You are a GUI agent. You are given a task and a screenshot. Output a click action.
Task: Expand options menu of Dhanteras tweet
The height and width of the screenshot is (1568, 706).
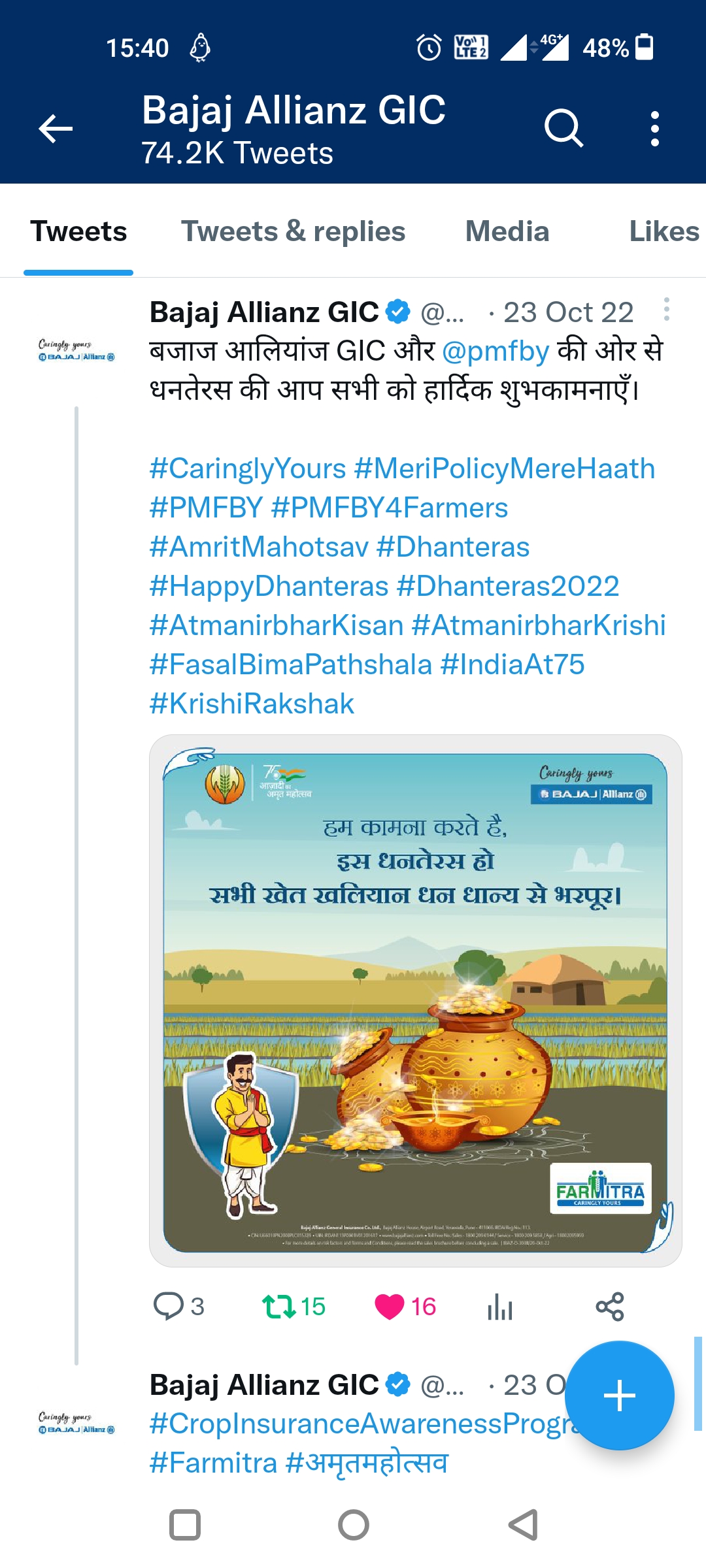pyautogui.click(x=666, y=310)
